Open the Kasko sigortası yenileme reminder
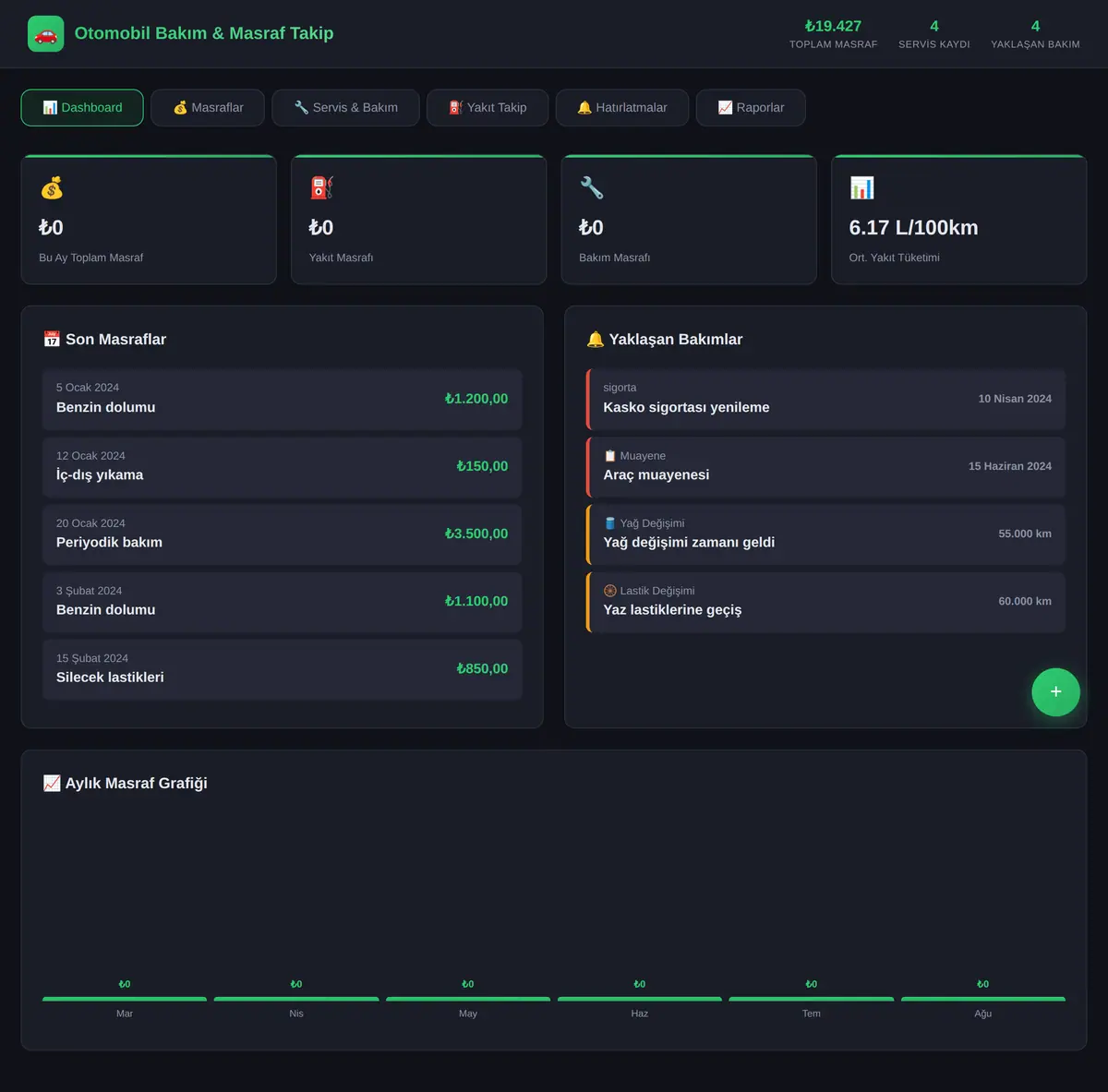The width and height of the screenshot is (1108, 1092). tap(825, 400)
